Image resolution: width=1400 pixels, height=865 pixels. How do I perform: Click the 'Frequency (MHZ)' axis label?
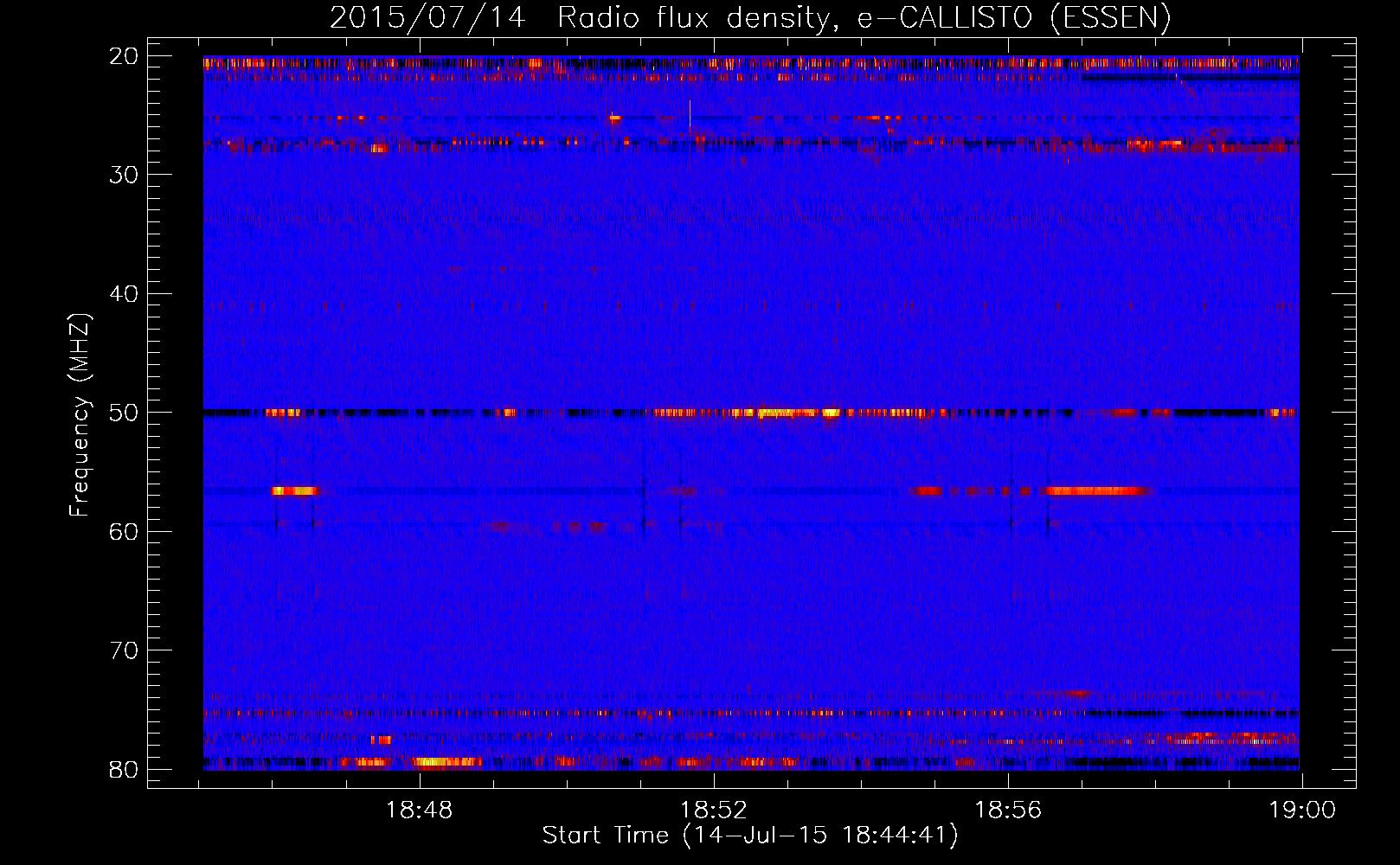coord(80,415)
